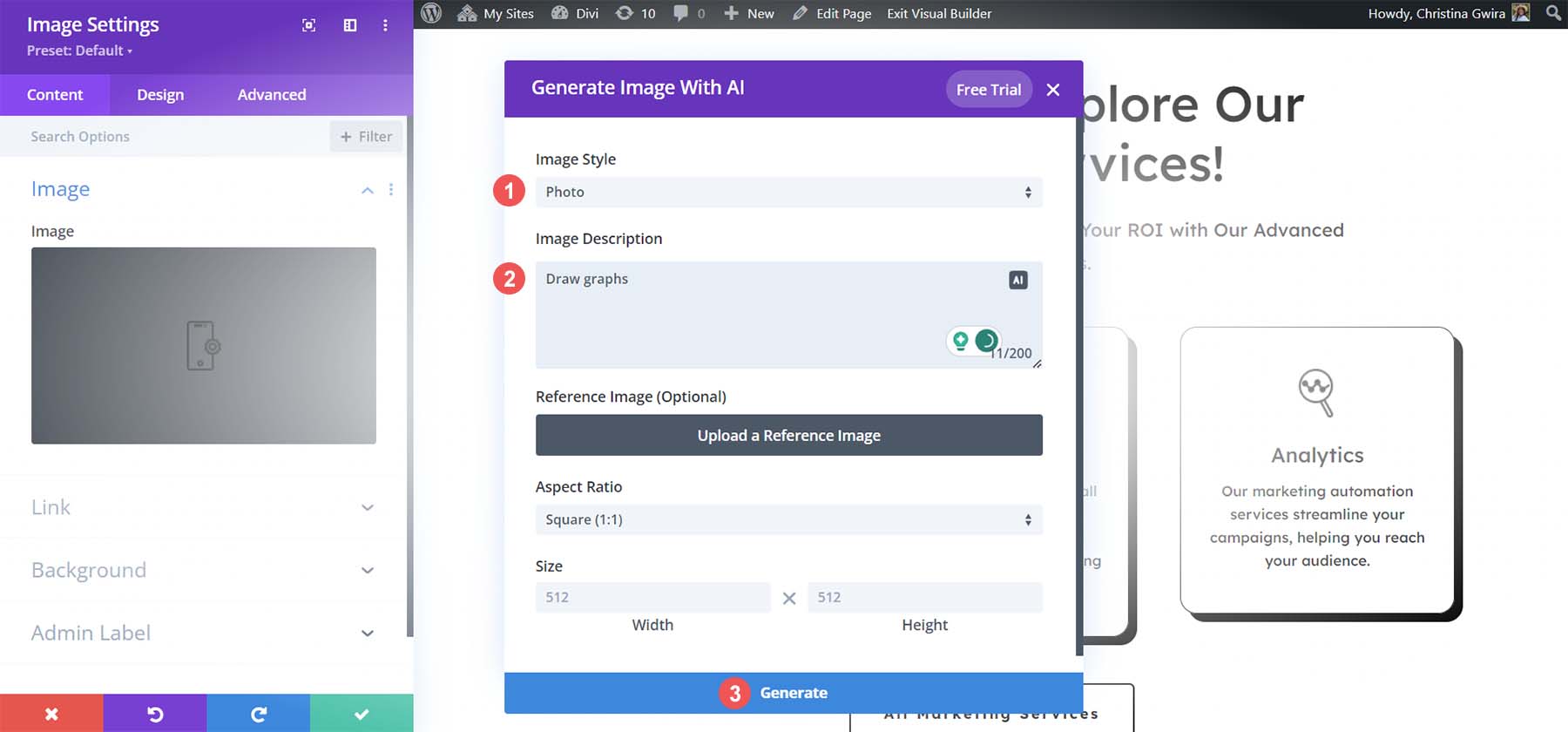View the comments bubble in admin bar
The width and height of the screenshot is (1568, 732).
[689, 13]
